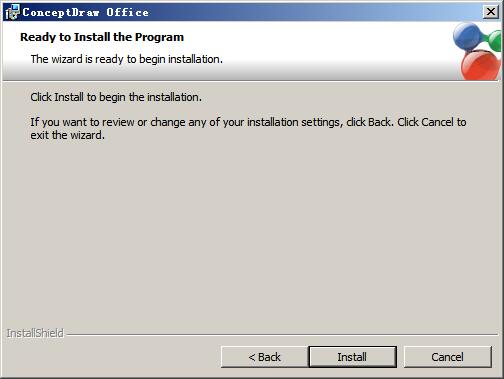Click the InstallShield label
Screen dimensions: 504x379
pyautogui.click(x=35, y=333)
